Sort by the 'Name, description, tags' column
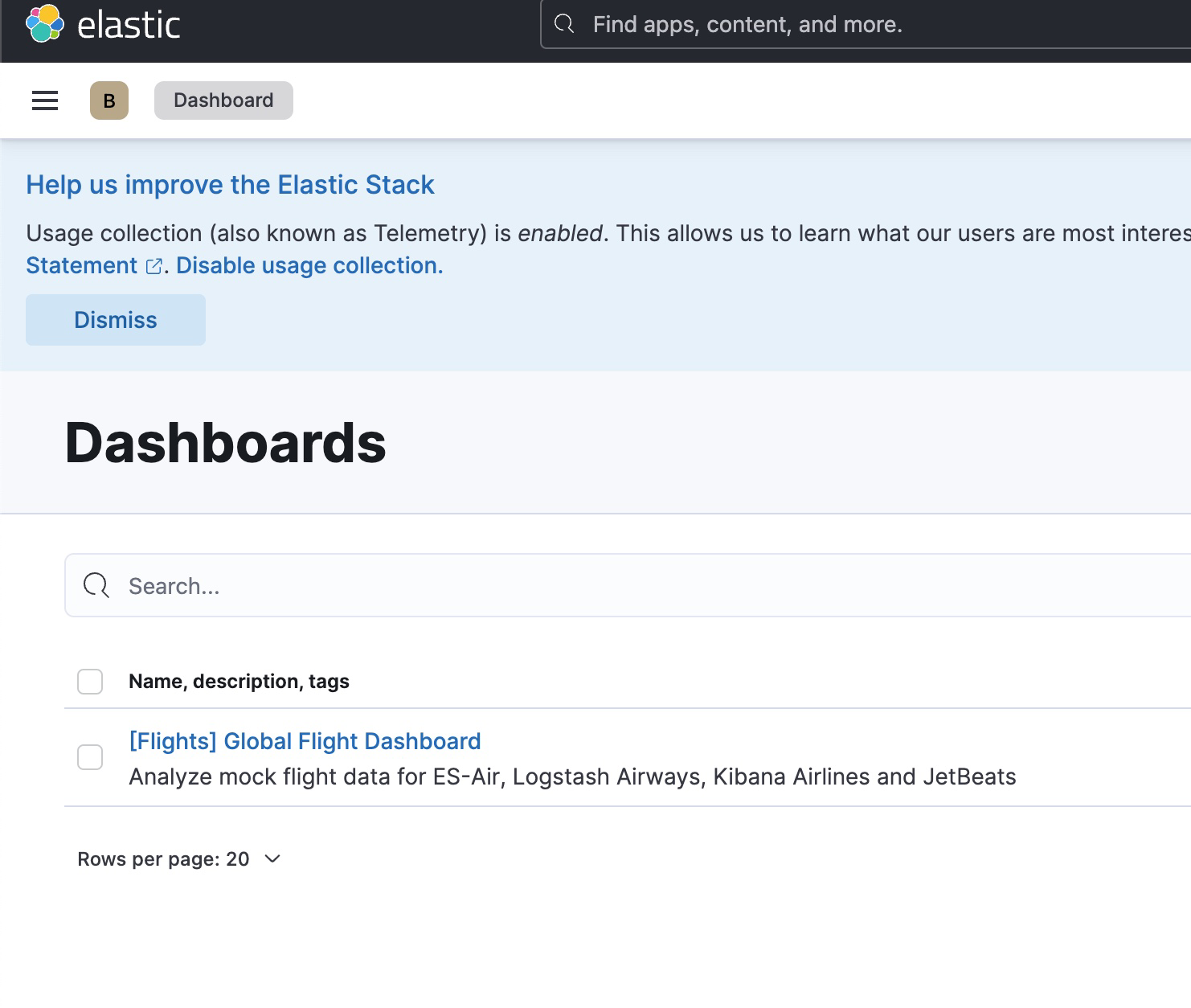This screenshot has height=1008, width=1191. (x=238, y=681)
